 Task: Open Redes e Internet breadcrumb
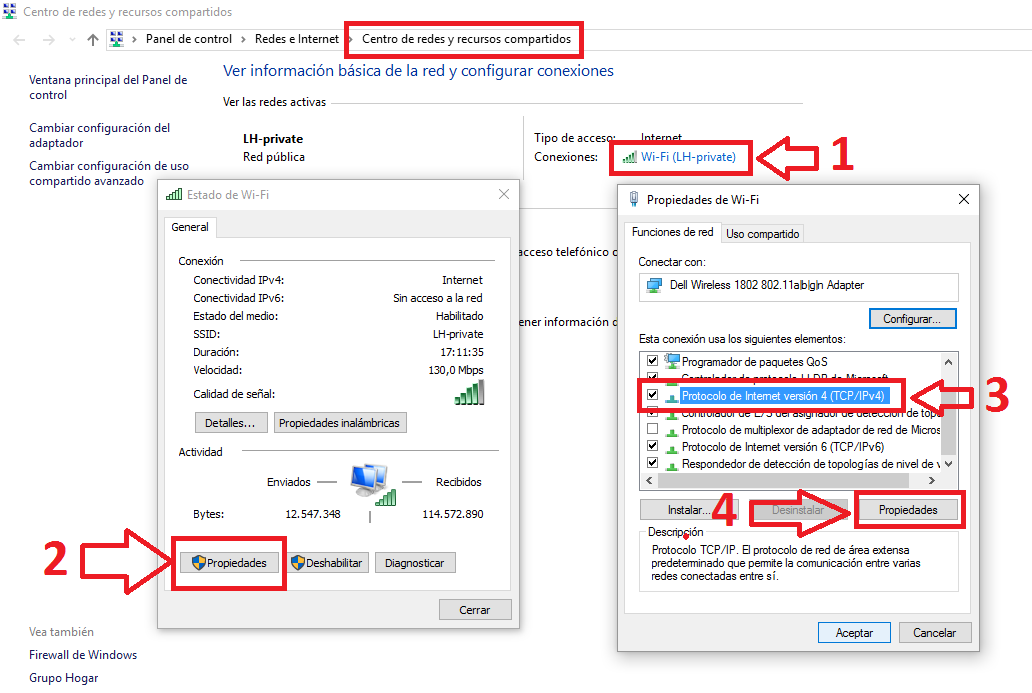(297, 39)
